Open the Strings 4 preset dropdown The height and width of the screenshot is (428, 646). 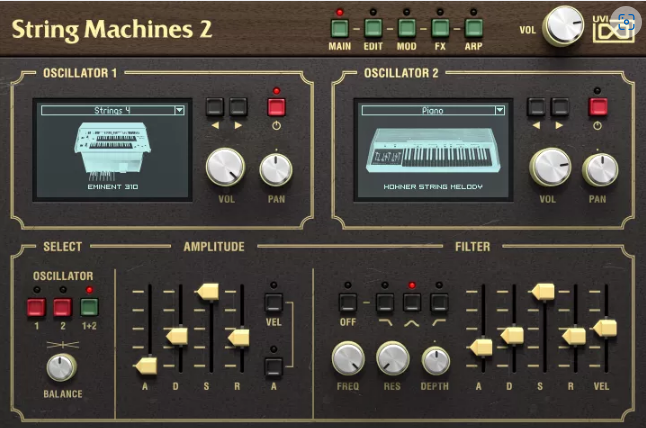point(112,110)
